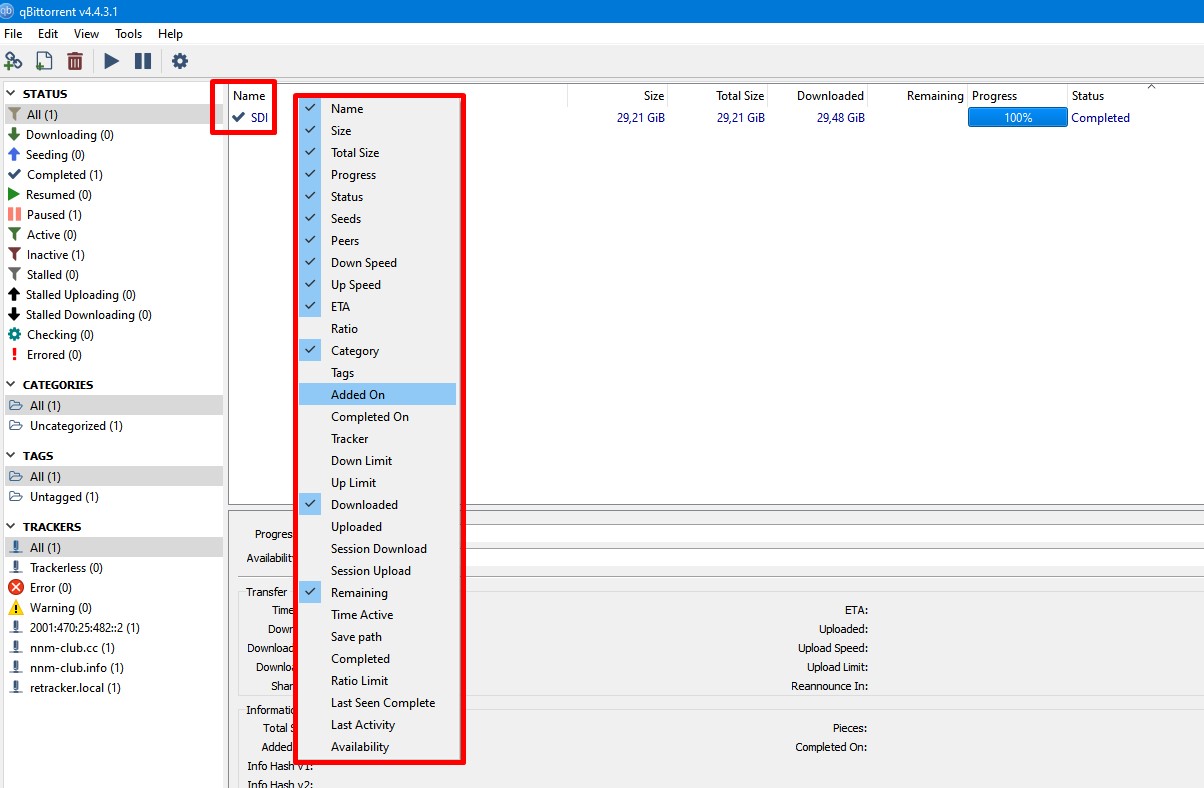Uncheck the Down Speed column option
The height and width of the screenshot is (788, 1204).
[377, 263]
